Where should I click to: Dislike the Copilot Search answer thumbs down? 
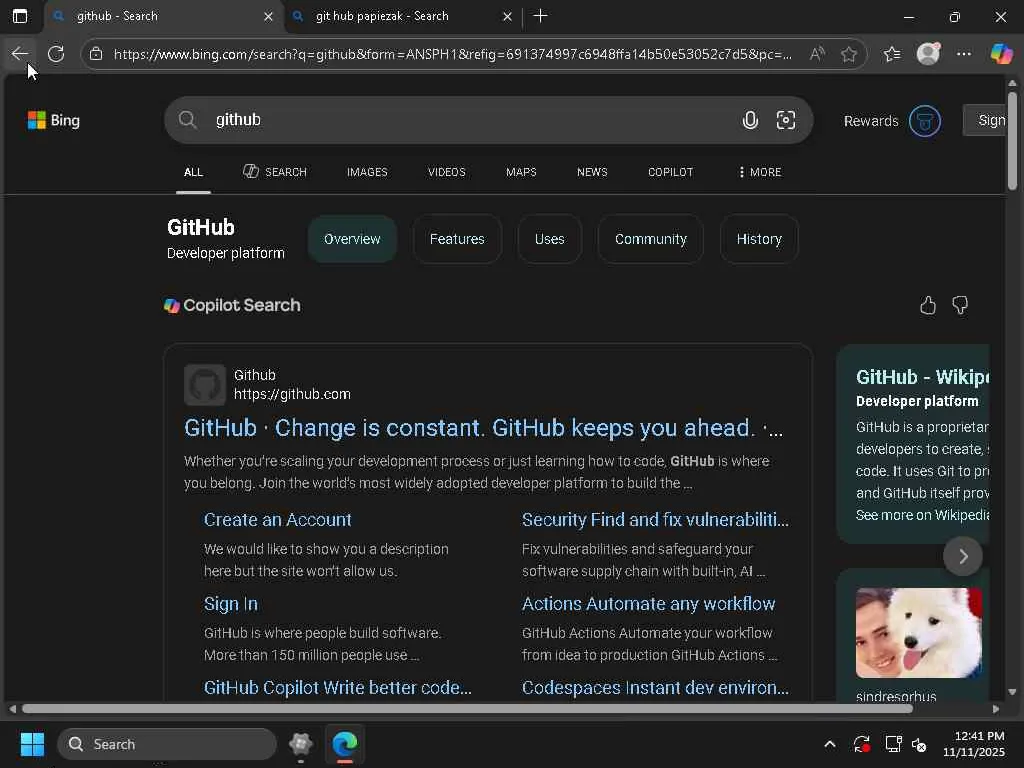[x=960, y=305]
